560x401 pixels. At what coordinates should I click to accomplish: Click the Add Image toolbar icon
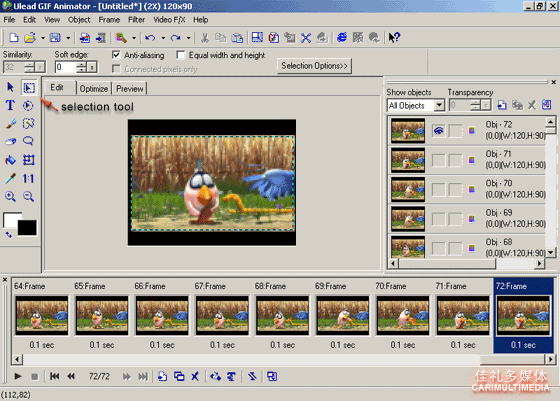85,38
